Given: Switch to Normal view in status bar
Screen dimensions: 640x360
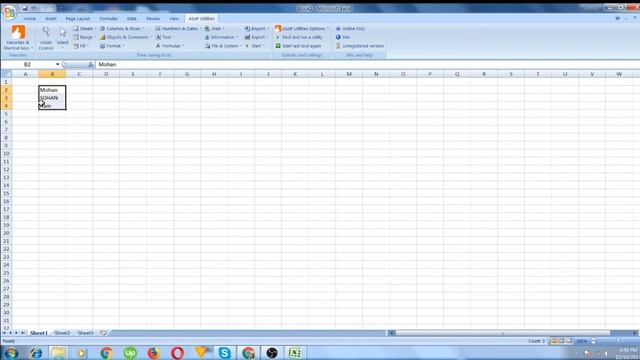Looking at the screenshot, I should (553, 341).
